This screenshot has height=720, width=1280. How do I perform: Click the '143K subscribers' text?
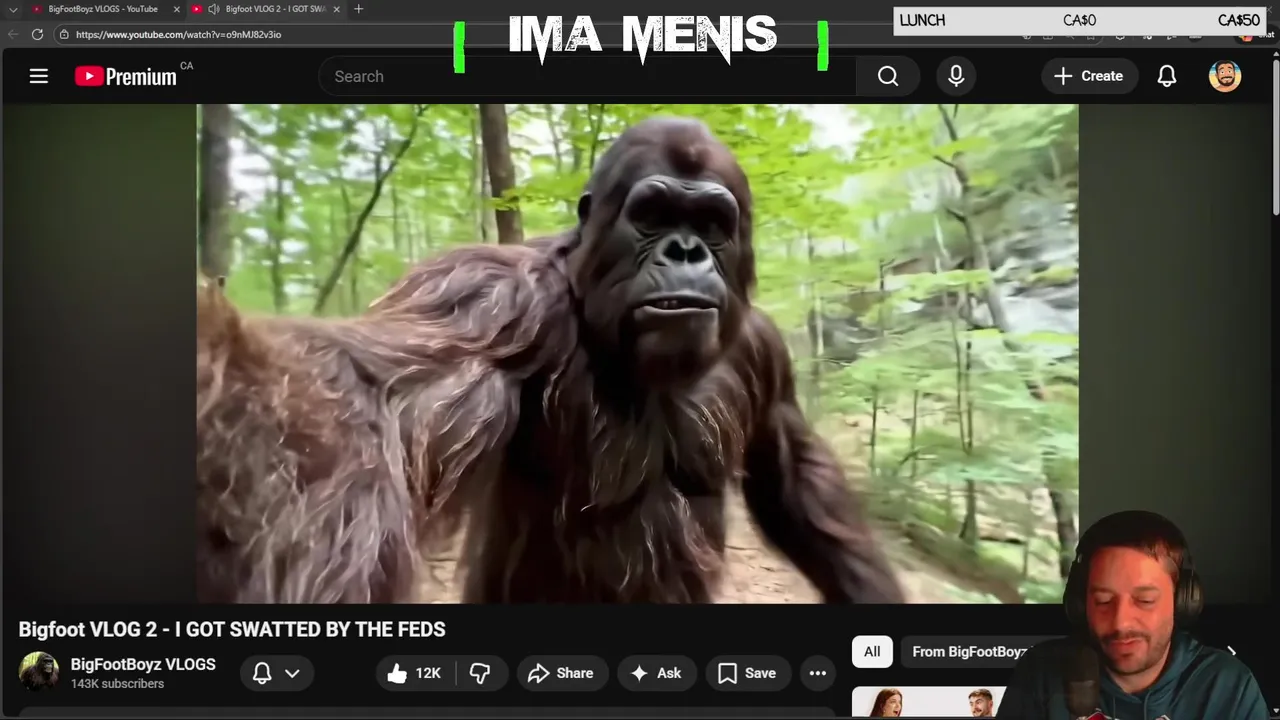117,684
